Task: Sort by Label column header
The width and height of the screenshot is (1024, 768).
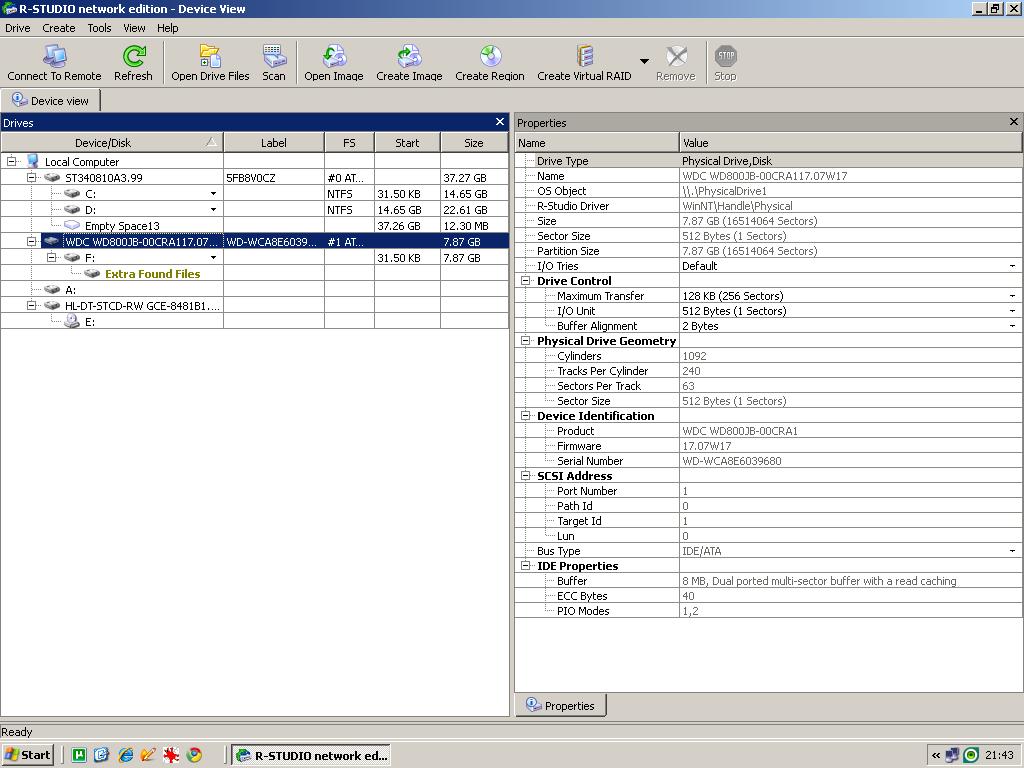Action: [x=274, y=142]
